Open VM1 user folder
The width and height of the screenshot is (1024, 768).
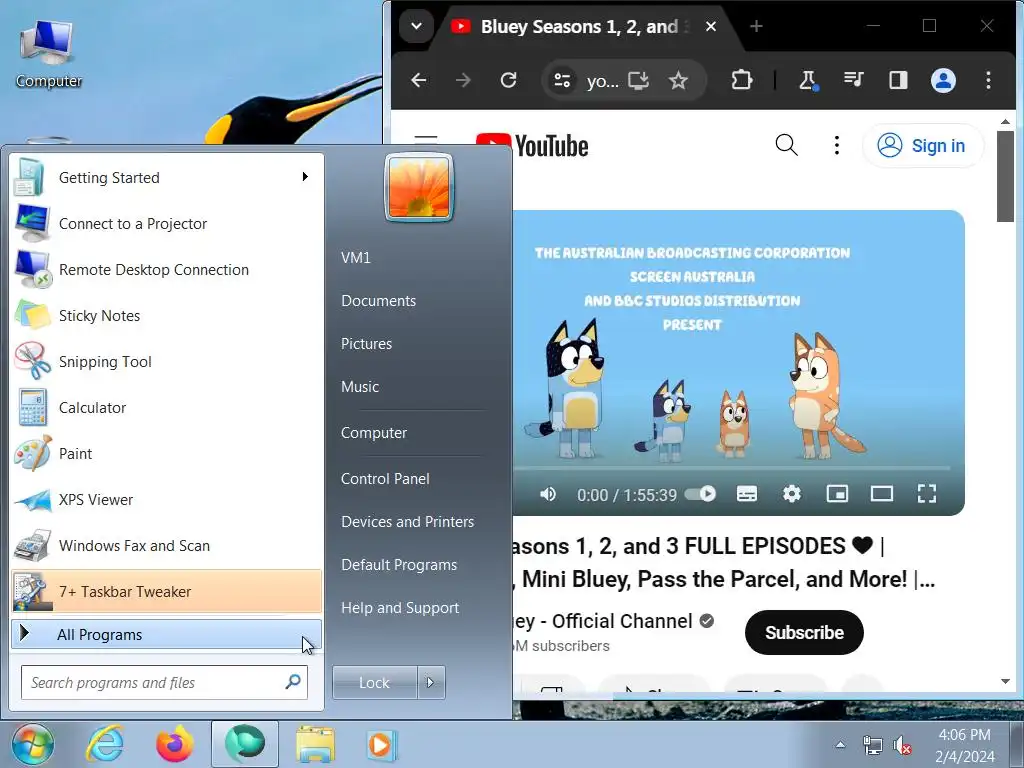(x=356, y=258)
